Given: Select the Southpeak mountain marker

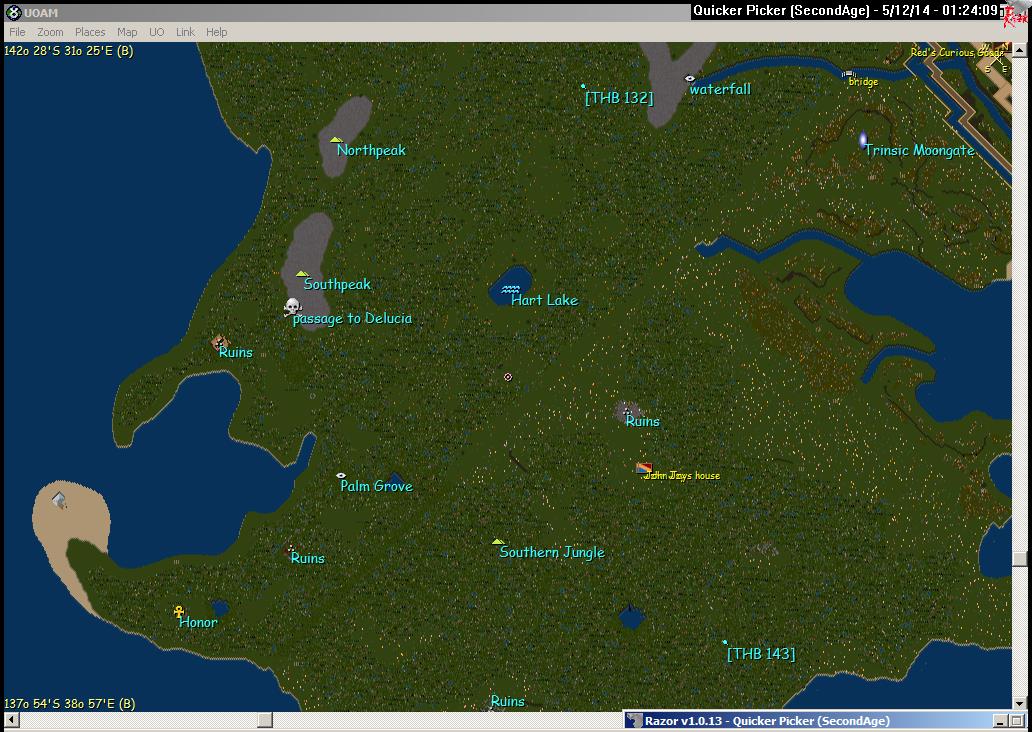Looking at the screenshot, I should [x=301, y=273].
